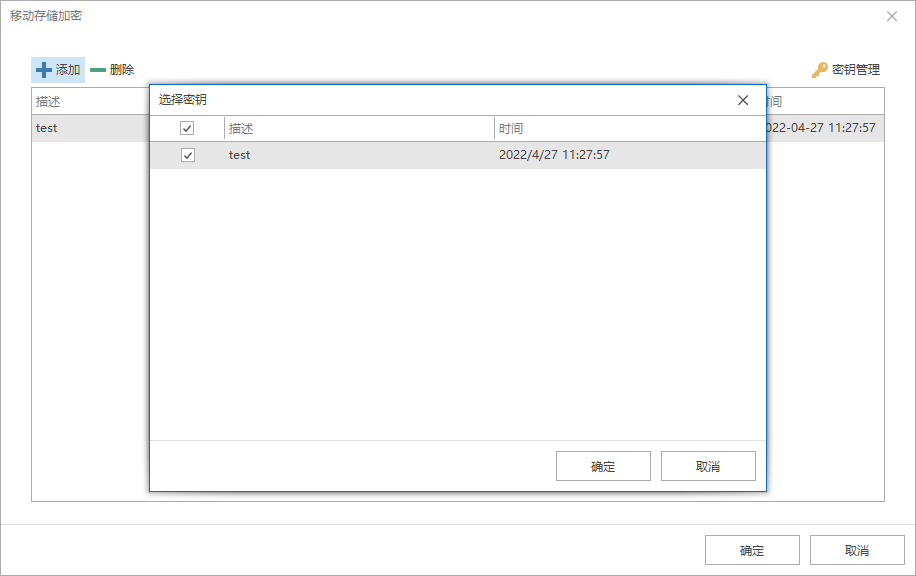Screen dimensions: 916x576
Task: Select the test row in dialog list
Action: (458, 155)
